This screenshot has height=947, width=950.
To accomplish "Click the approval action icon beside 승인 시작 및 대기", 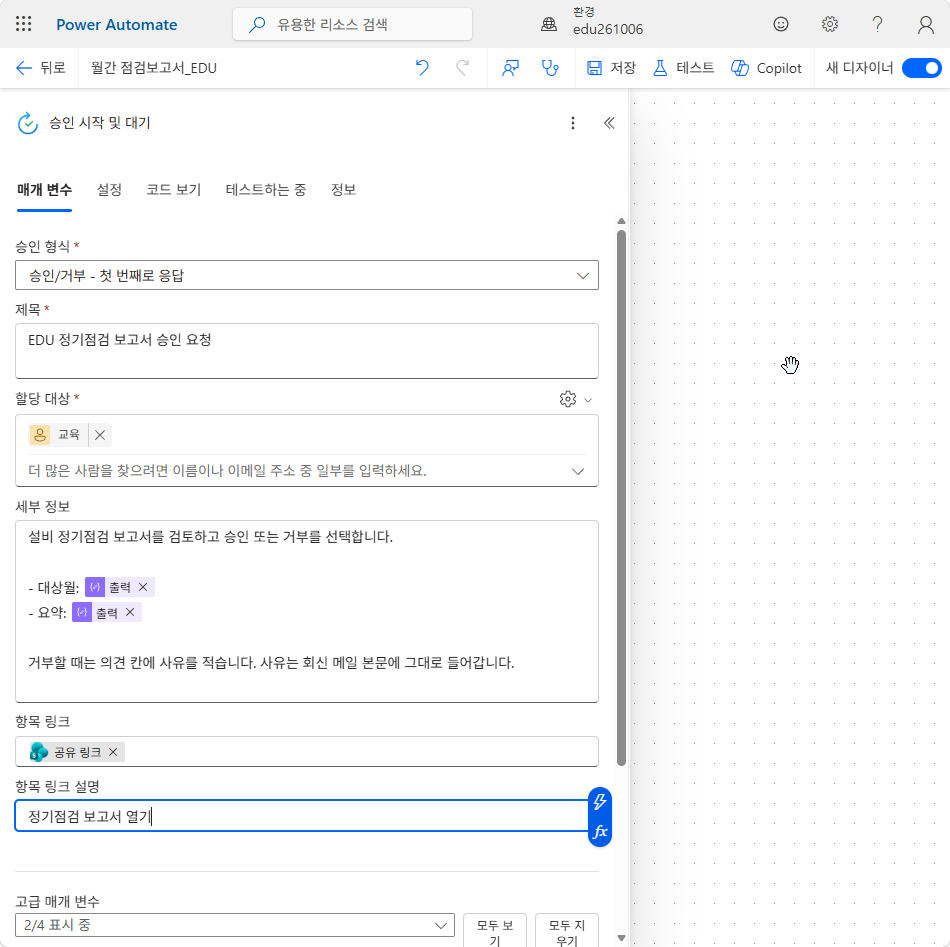I will (x=28, y=123).
